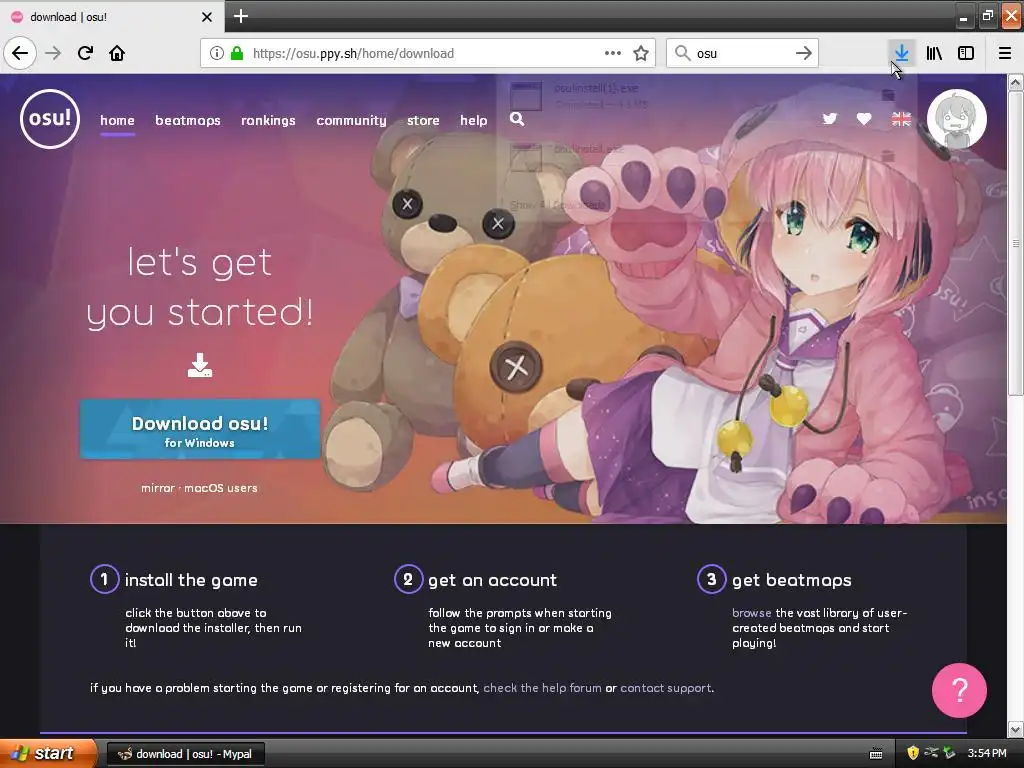Viewport: 1024px width, 768px height.
Task: Open the osu! site search magnifier
Action: tap(517, 119)
